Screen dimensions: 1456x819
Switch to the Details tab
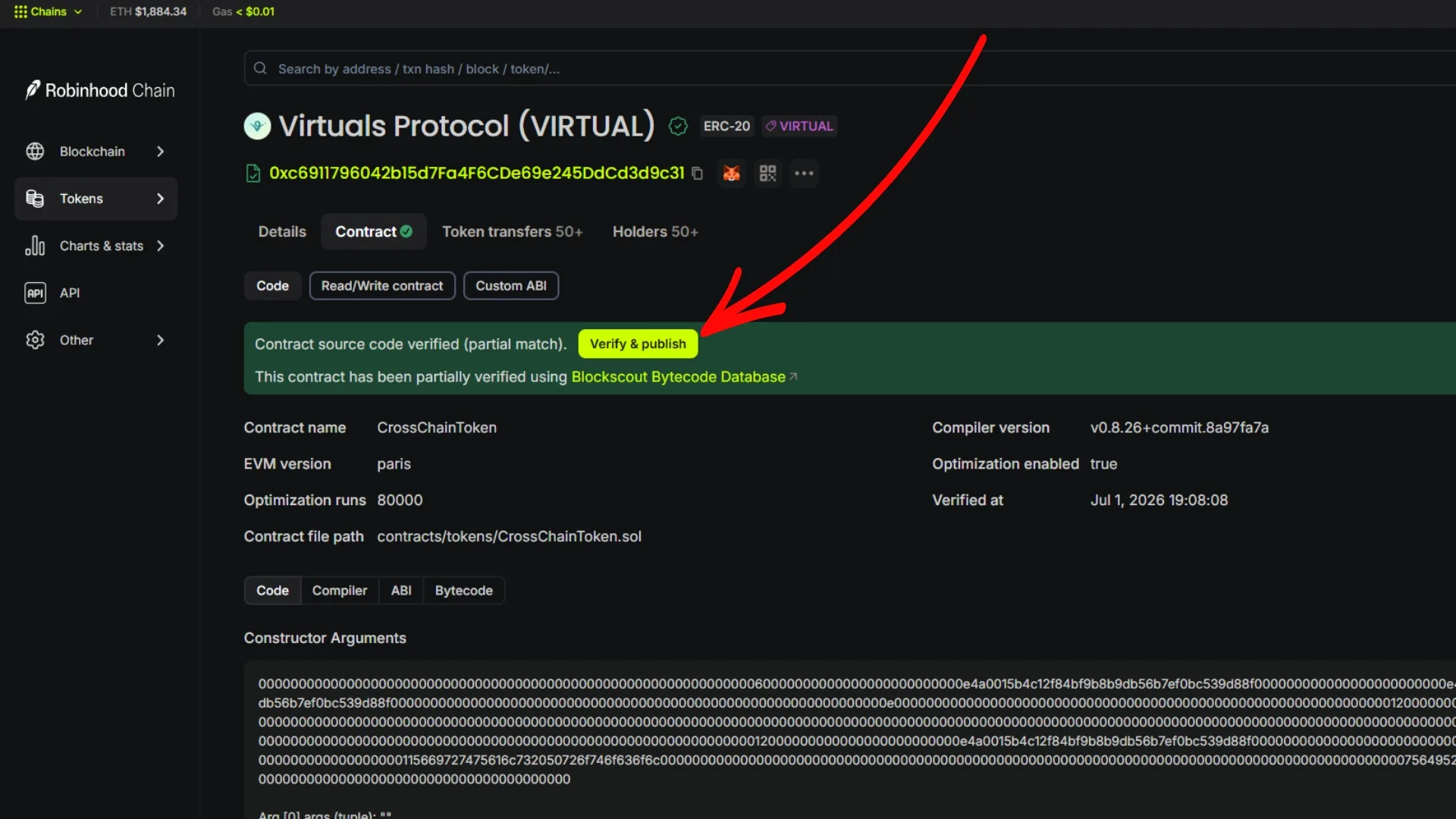(282, 231)
